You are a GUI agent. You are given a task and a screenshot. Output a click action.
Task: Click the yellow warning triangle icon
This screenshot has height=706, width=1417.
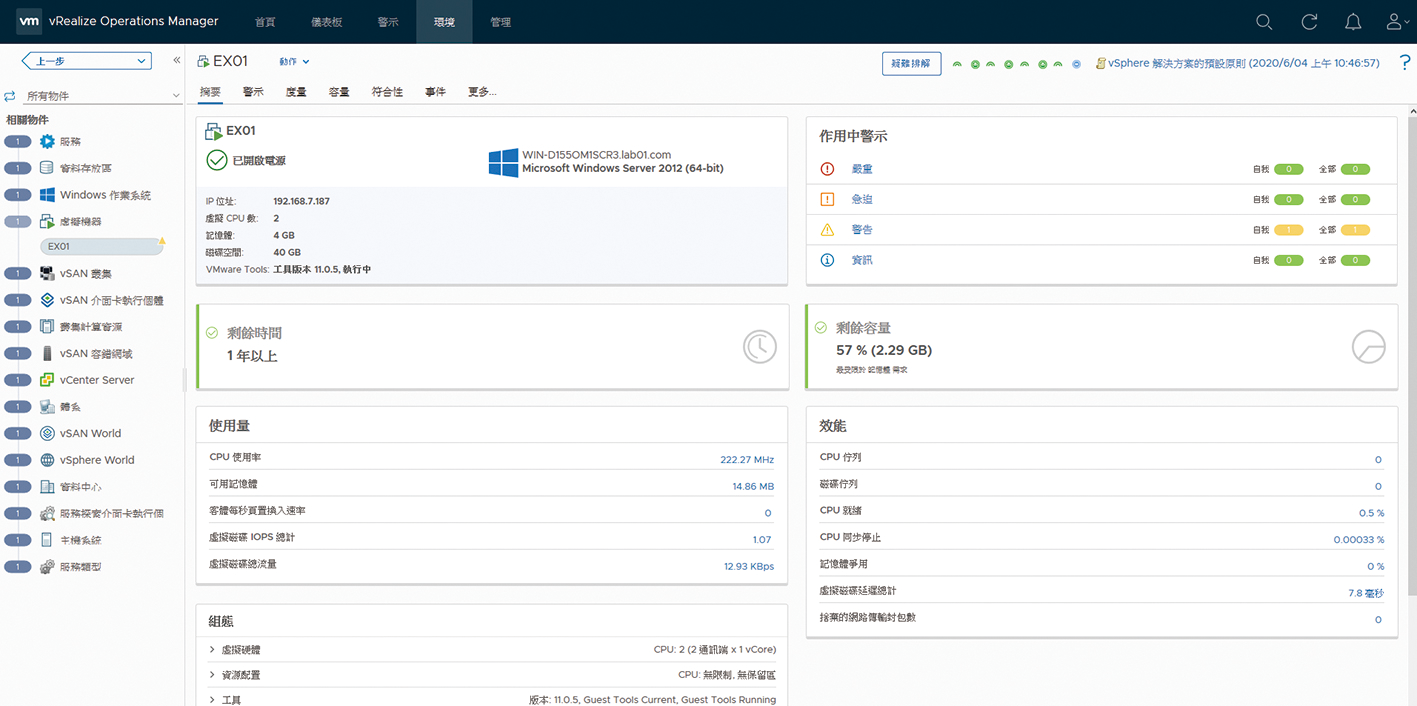point(827,230)
